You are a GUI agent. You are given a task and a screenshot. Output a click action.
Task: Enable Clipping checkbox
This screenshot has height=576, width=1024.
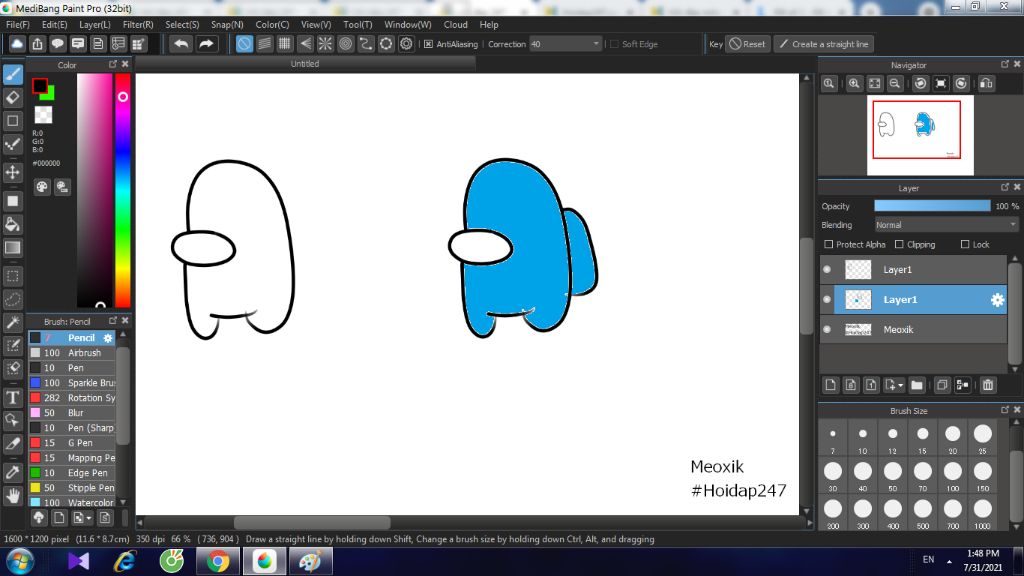pyautogui.click(x=899, y=244)
